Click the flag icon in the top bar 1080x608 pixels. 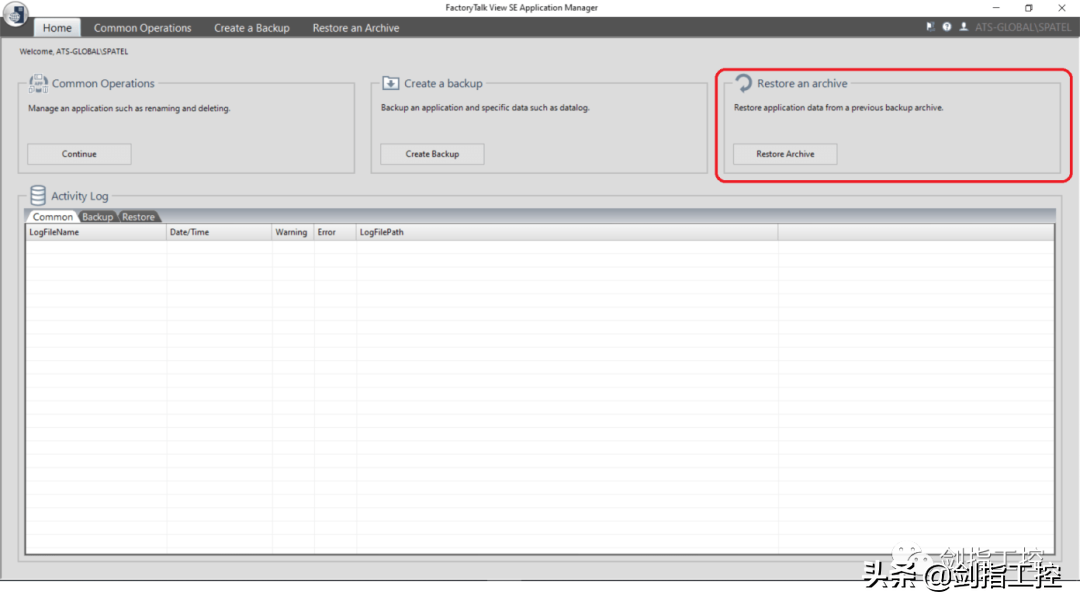point(930,27)
